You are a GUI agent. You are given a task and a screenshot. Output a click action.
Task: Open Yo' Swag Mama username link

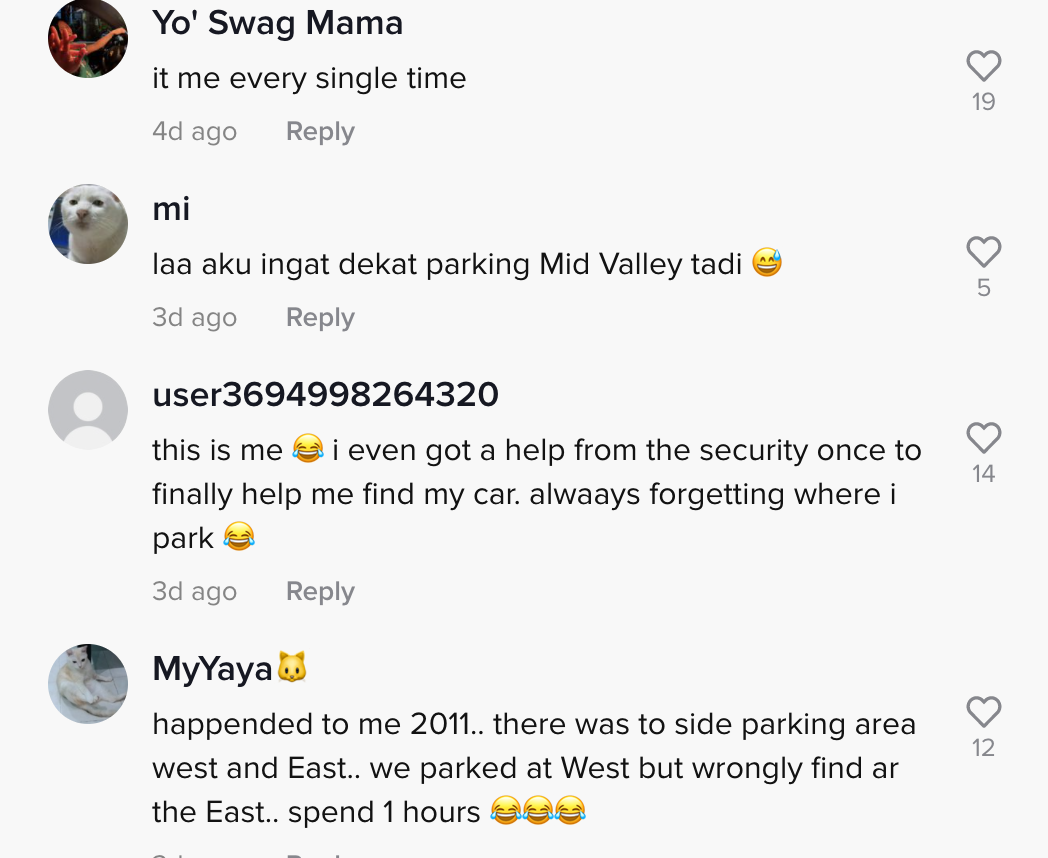click(277, 23)
